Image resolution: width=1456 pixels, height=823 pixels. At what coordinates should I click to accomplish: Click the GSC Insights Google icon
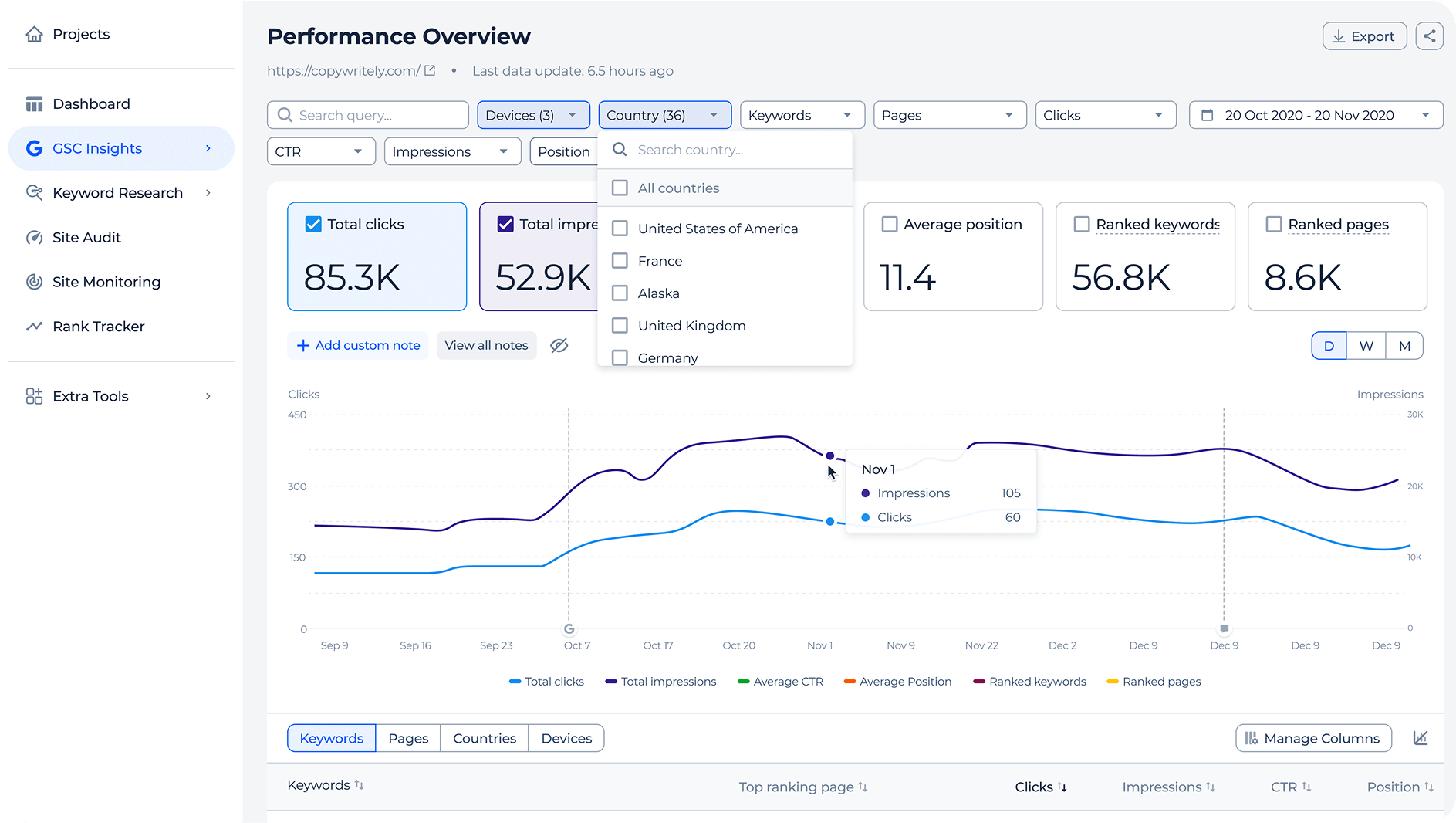(34, 148)
